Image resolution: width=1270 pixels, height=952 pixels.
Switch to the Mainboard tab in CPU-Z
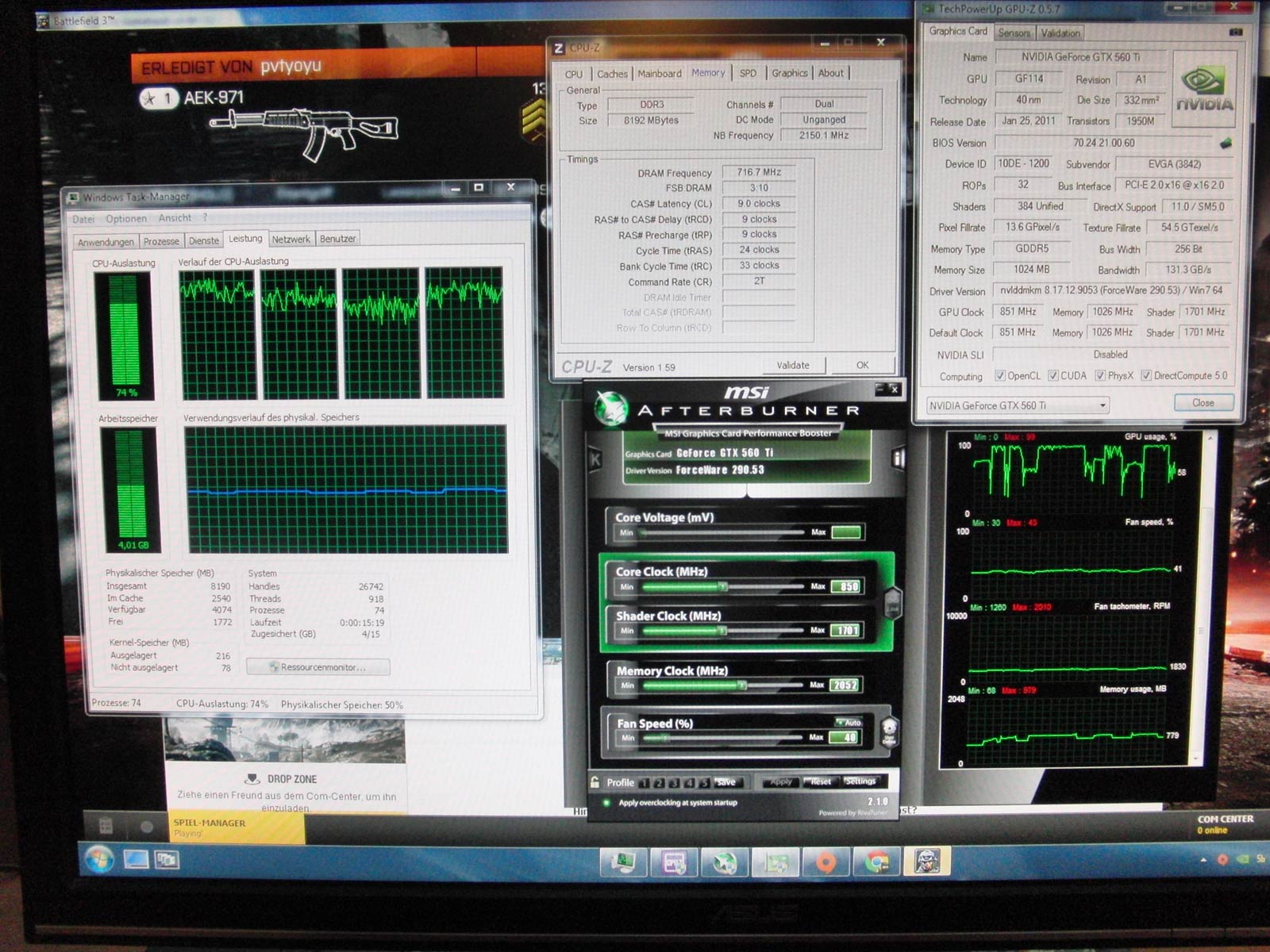pos(660,74)
